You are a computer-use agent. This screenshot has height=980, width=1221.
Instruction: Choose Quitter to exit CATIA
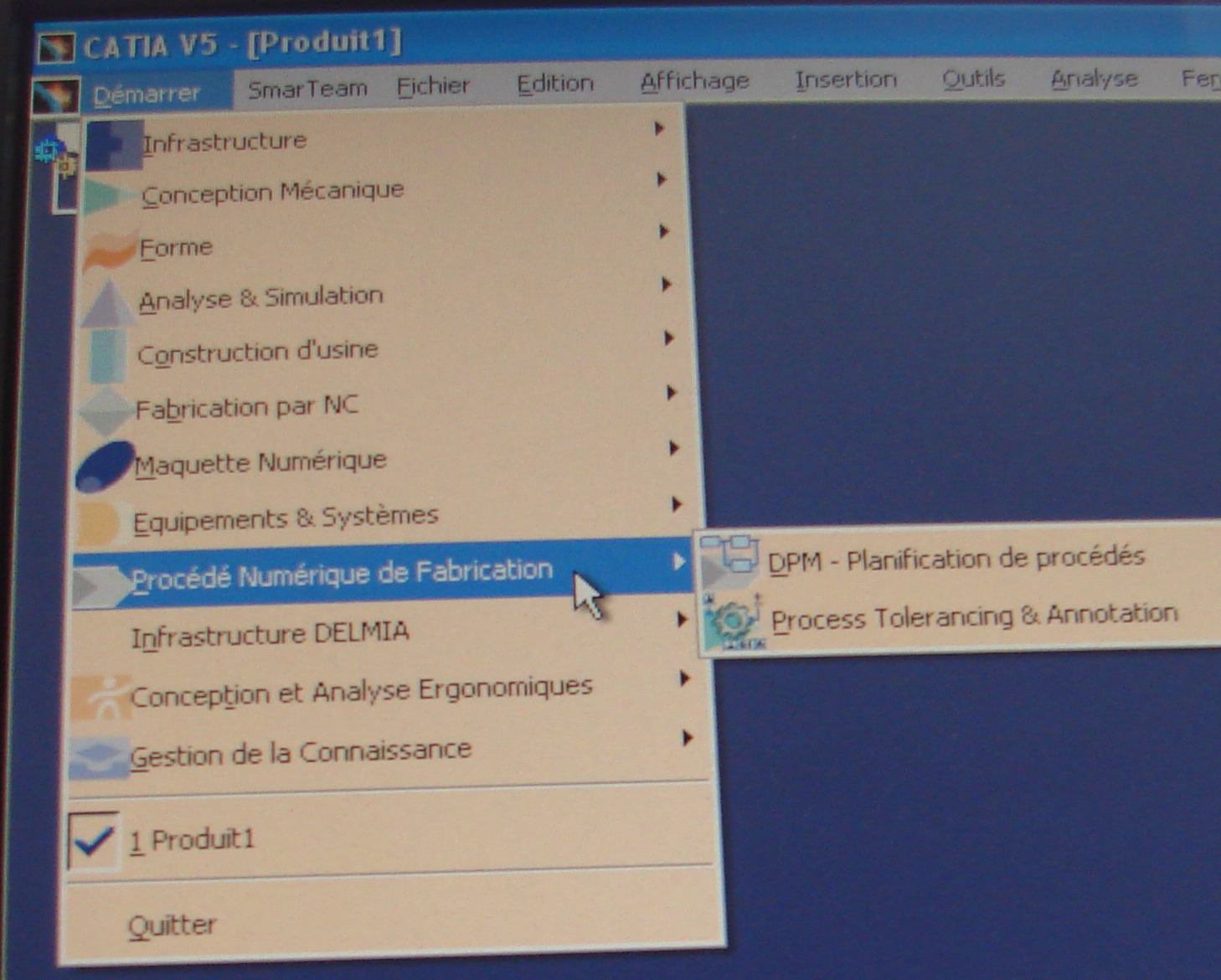coord(172,926)
